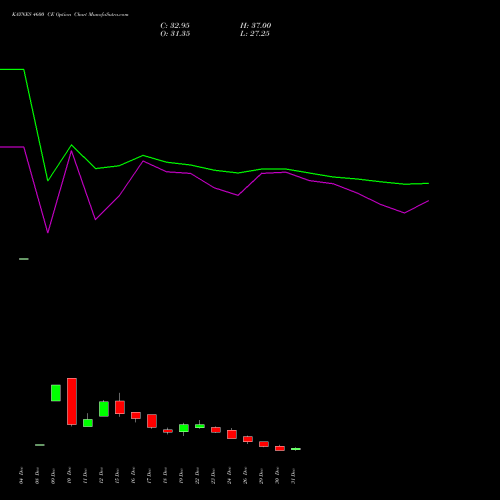
Task: Select the flat green dash above 04 Dec
Action: point(24,259)
